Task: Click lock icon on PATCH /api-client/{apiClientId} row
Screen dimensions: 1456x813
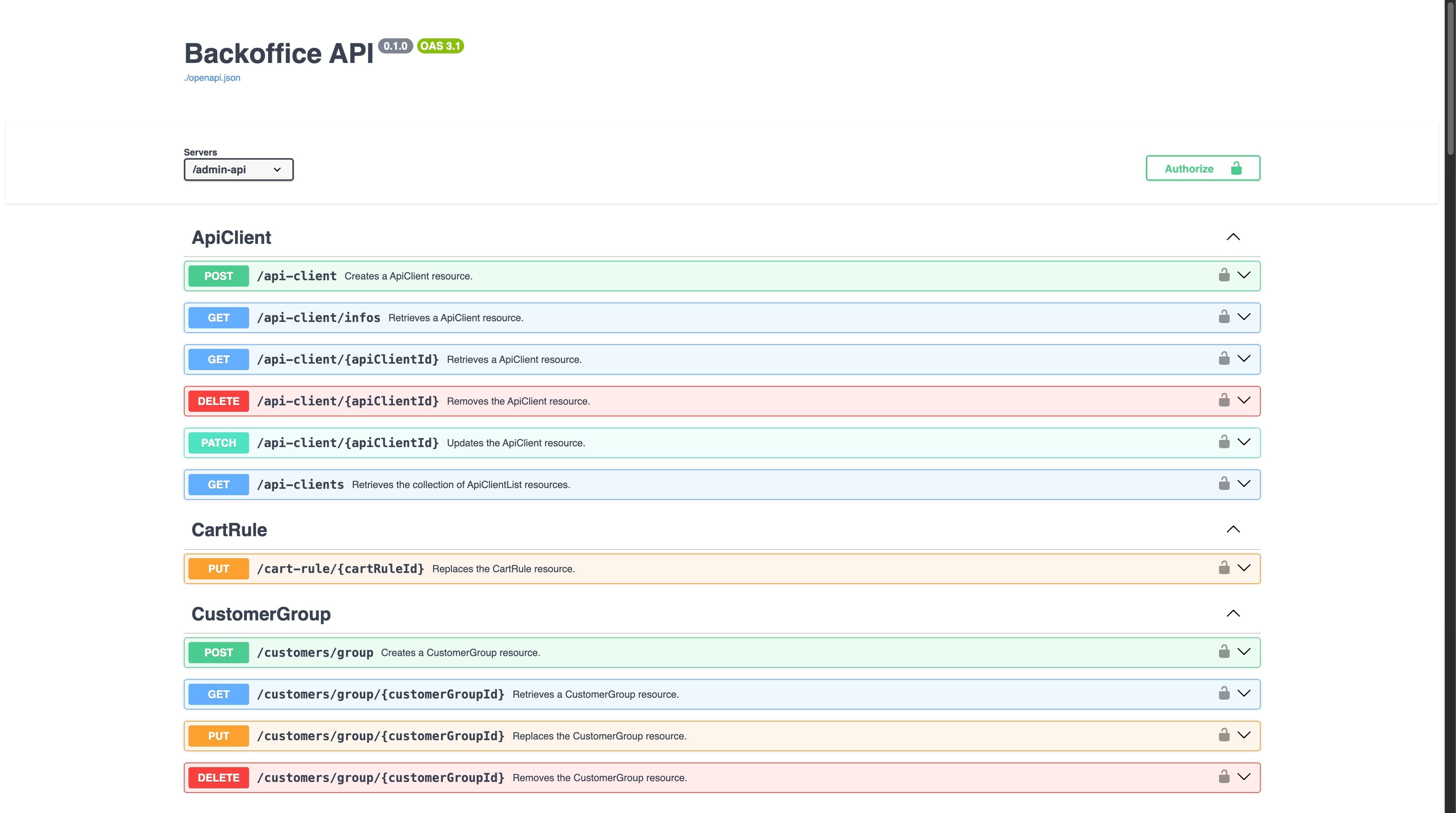Action: coord(1224,442)
